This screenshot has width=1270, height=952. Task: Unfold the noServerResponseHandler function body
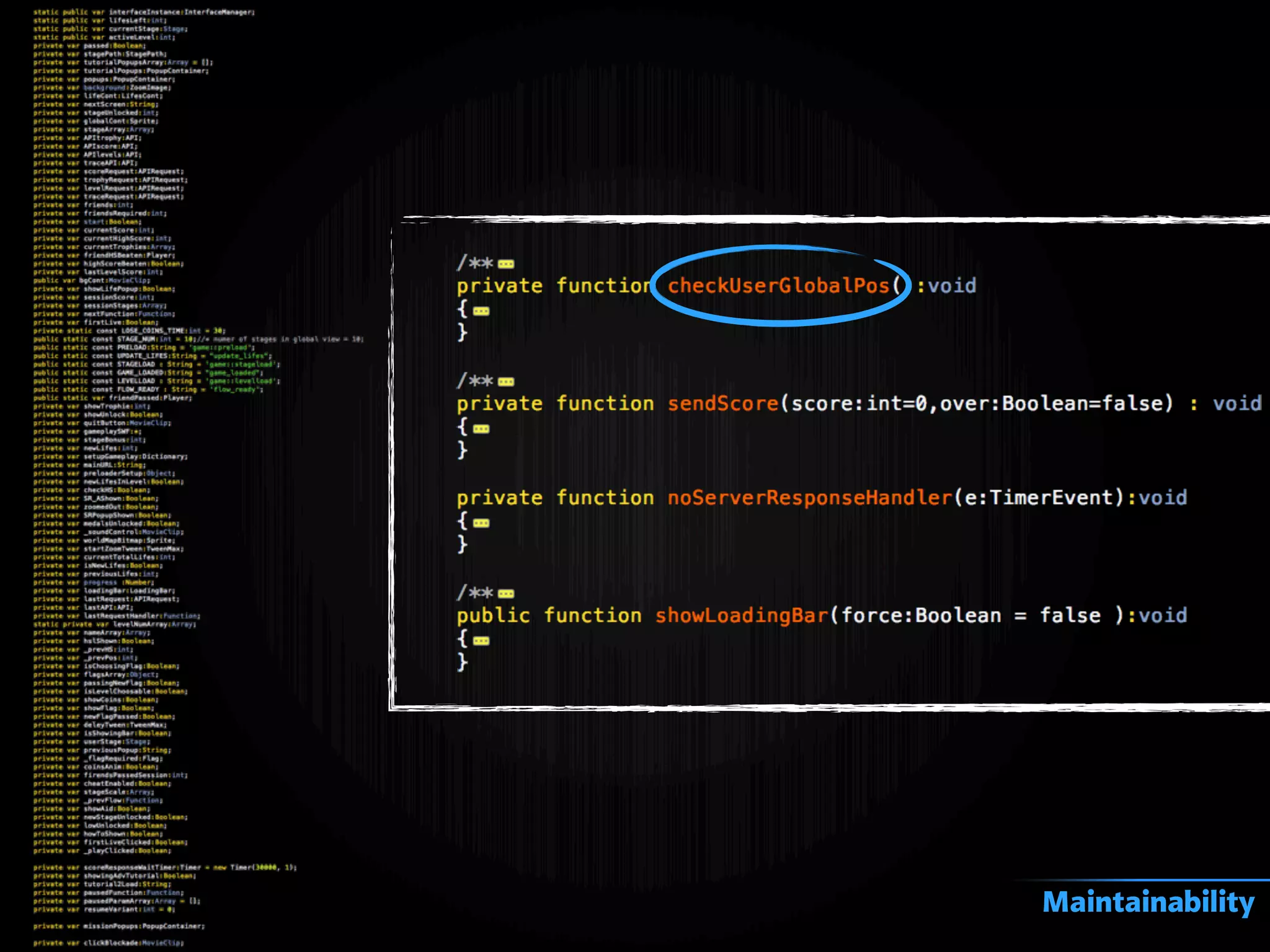(481, 523)
